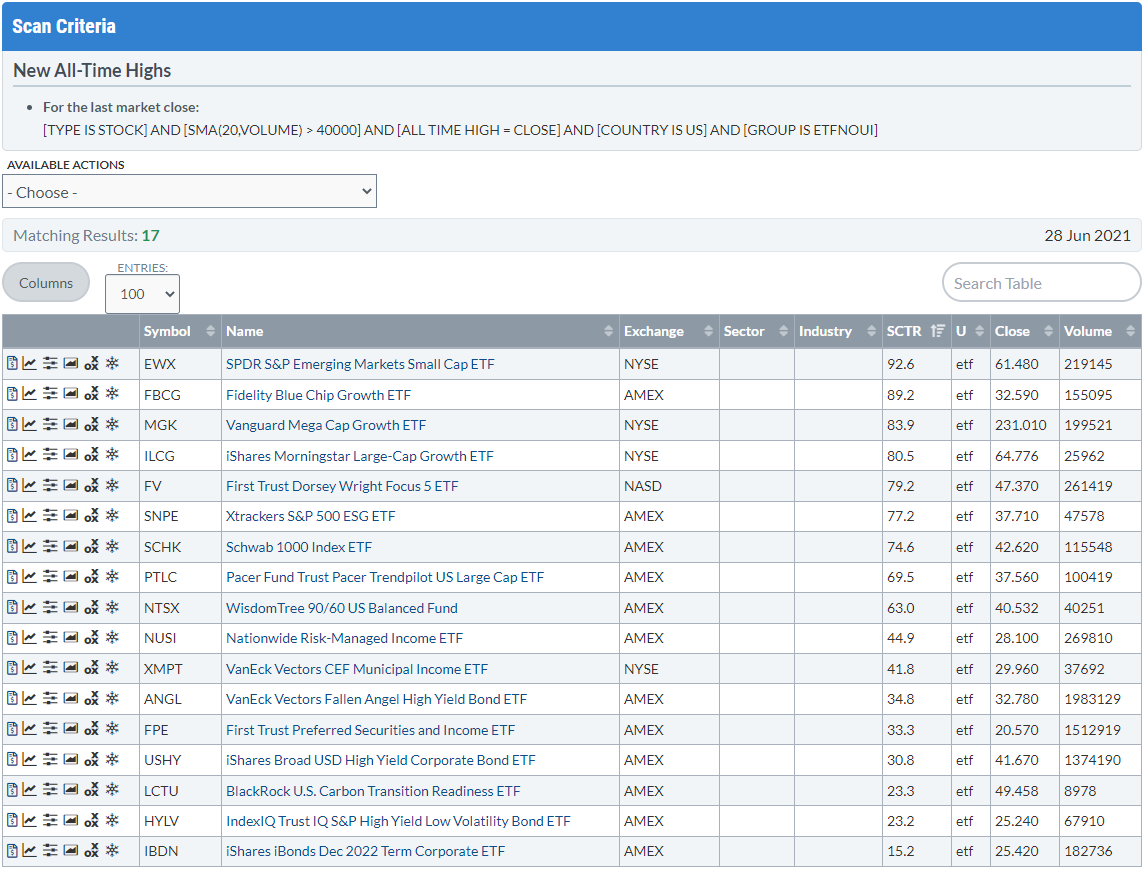Open WisdomTree 90/60 US Balanced Fund link

[x=342, y=608]
